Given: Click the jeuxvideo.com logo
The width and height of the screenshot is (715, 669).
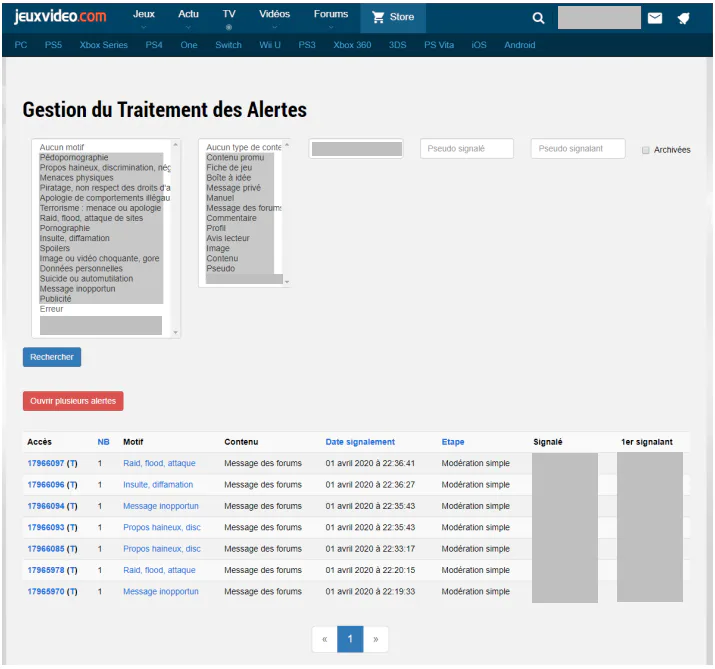Looking at the screenshot, I should click(x=60, y=16).
